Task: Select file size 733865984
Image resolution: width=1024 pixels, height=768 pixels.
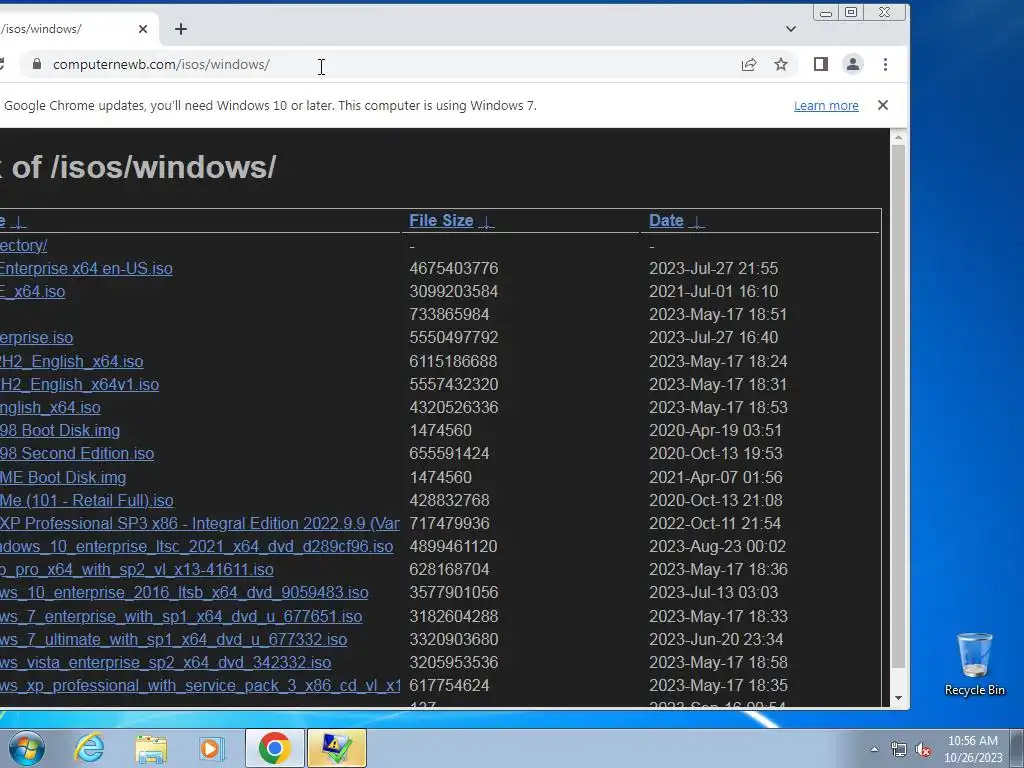Action: pos(449,314)
